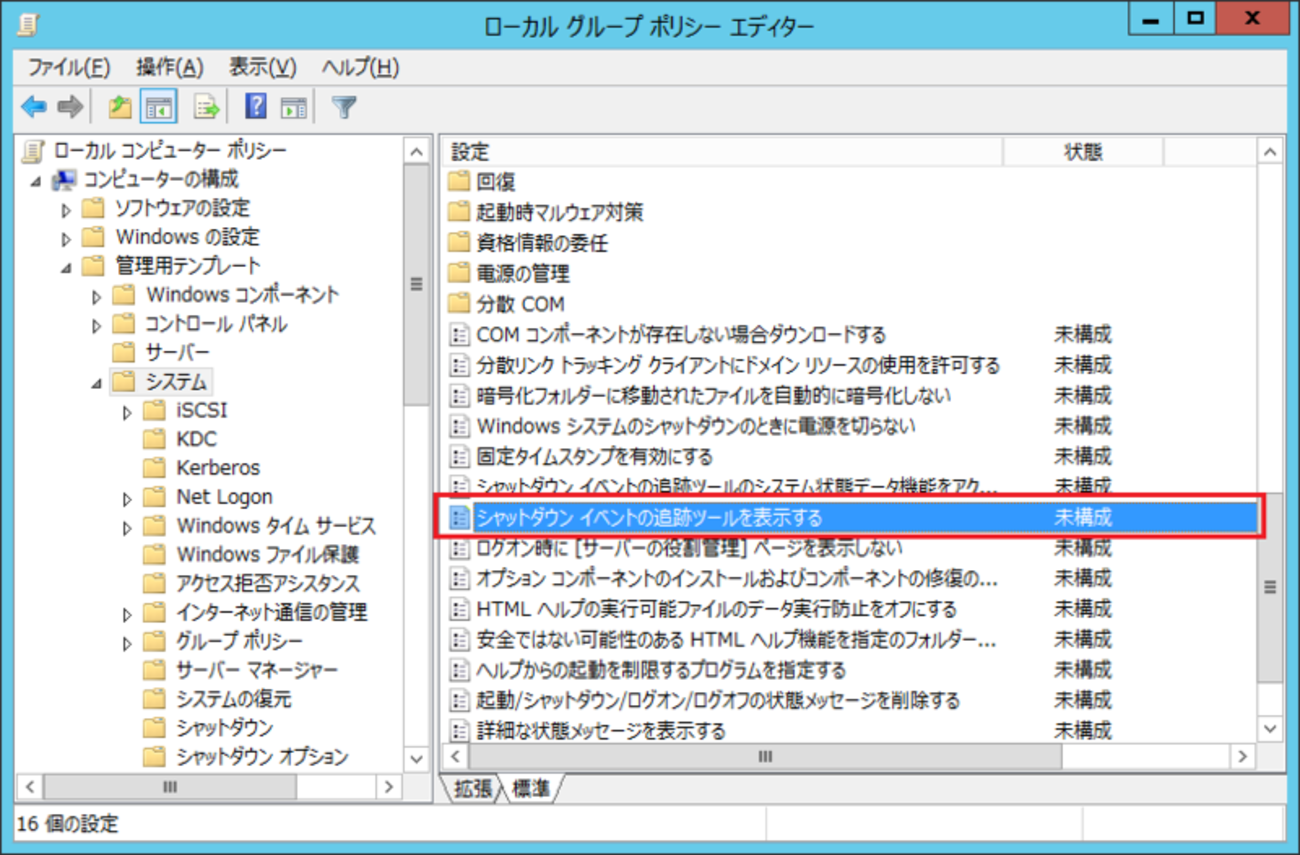Click the folder icon beside サーバー マネージャー

tap(154, 670)
